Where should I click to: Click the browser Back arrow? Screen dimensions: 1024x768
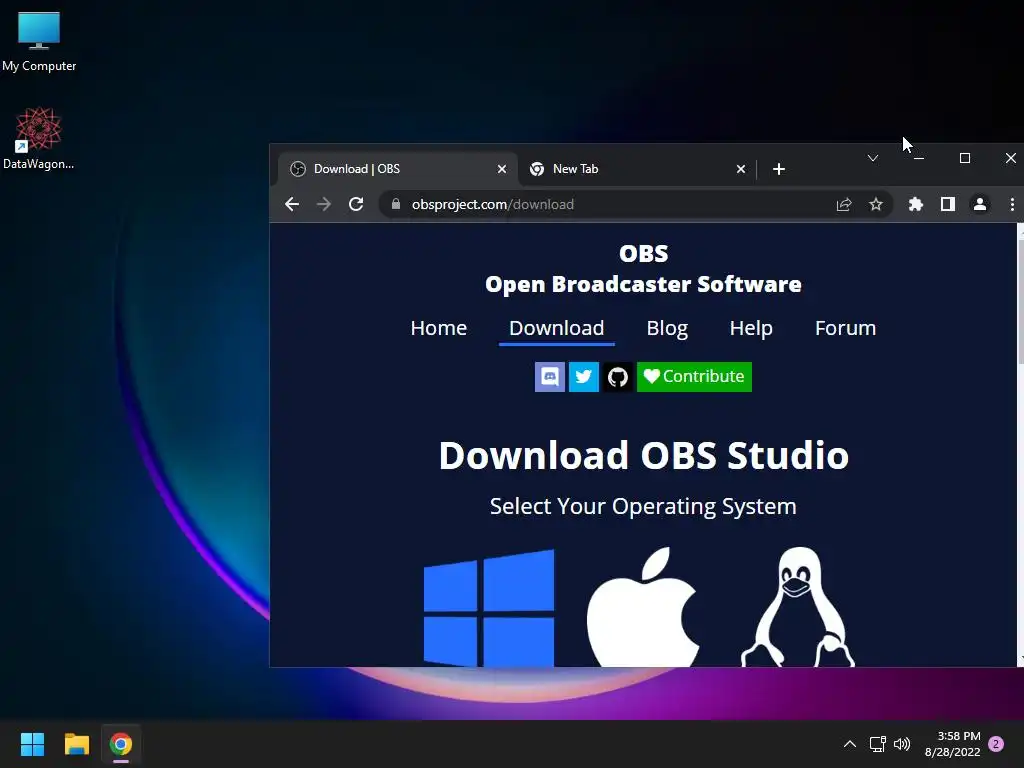tap(292, 204)
